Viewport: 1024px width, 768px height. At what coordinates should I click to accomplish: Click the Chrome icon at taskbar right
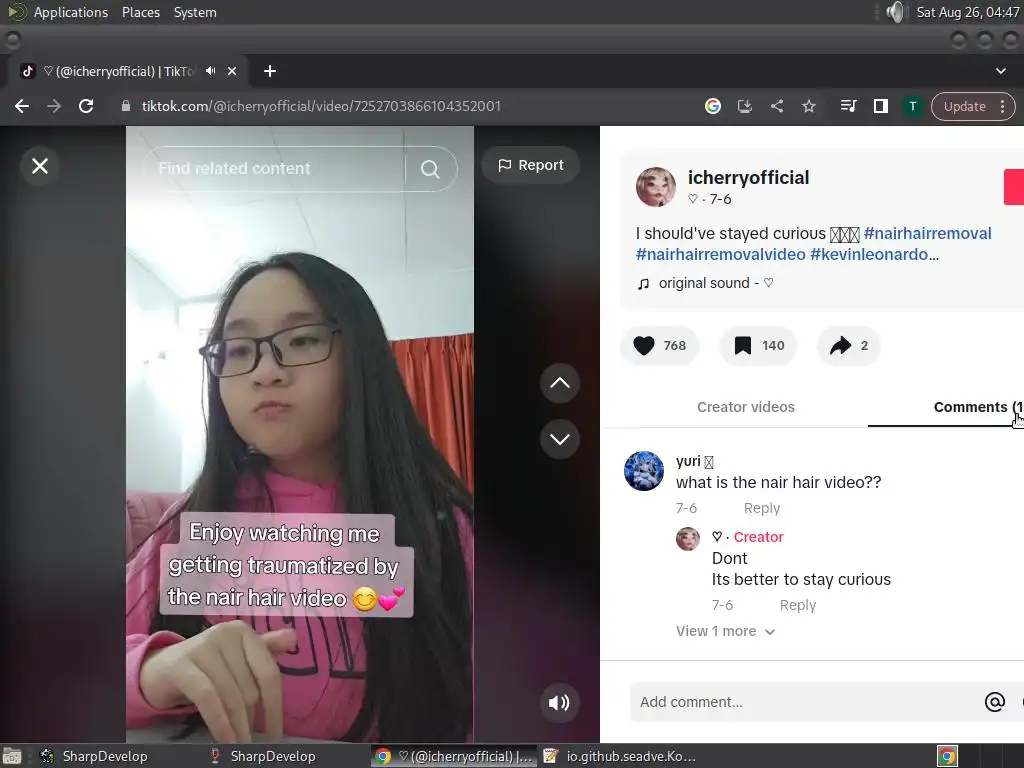(x=947, y=756)
